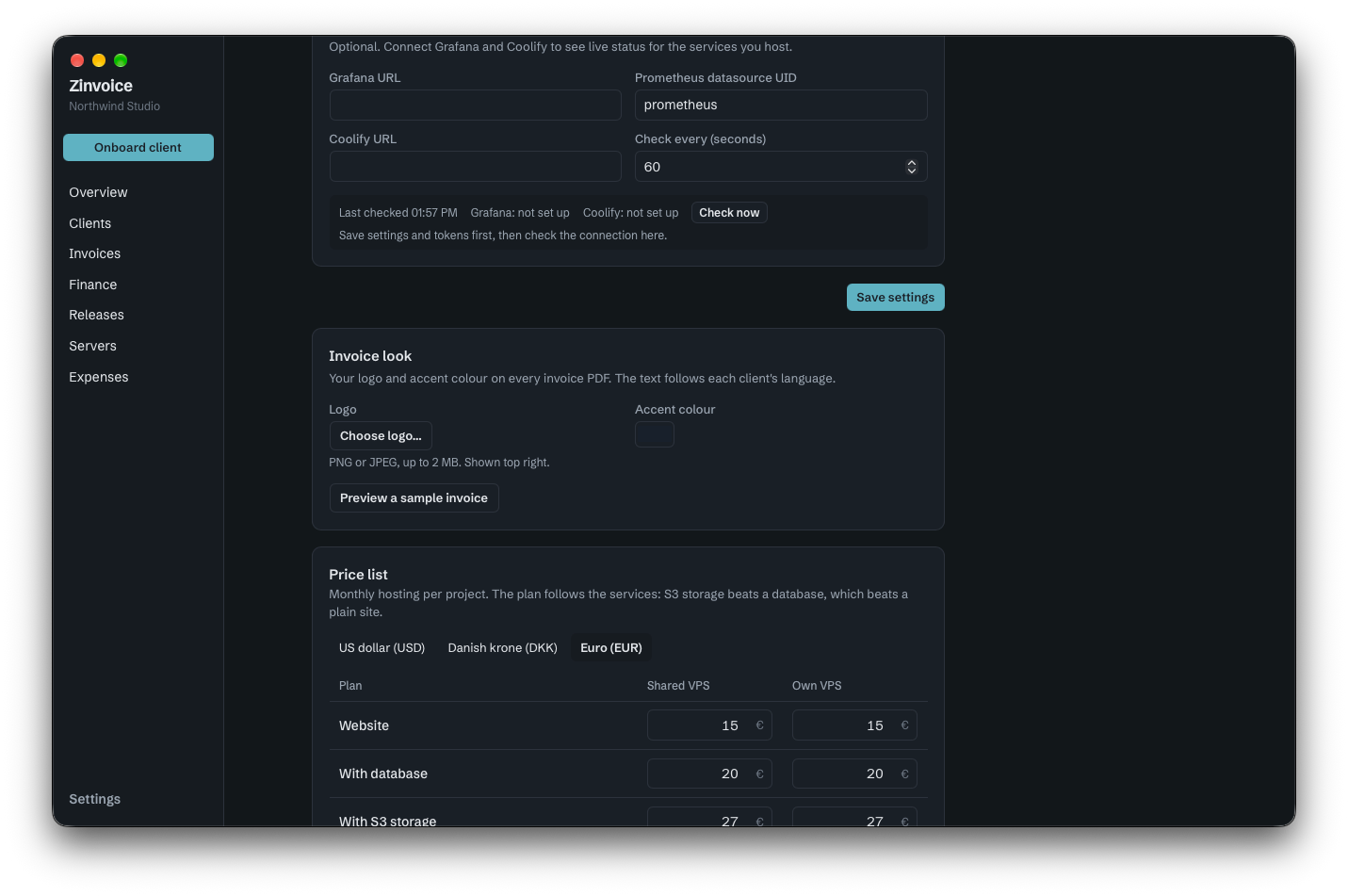
Task: Focus the Coolify URL input
Action: click(x=476, y=167)
